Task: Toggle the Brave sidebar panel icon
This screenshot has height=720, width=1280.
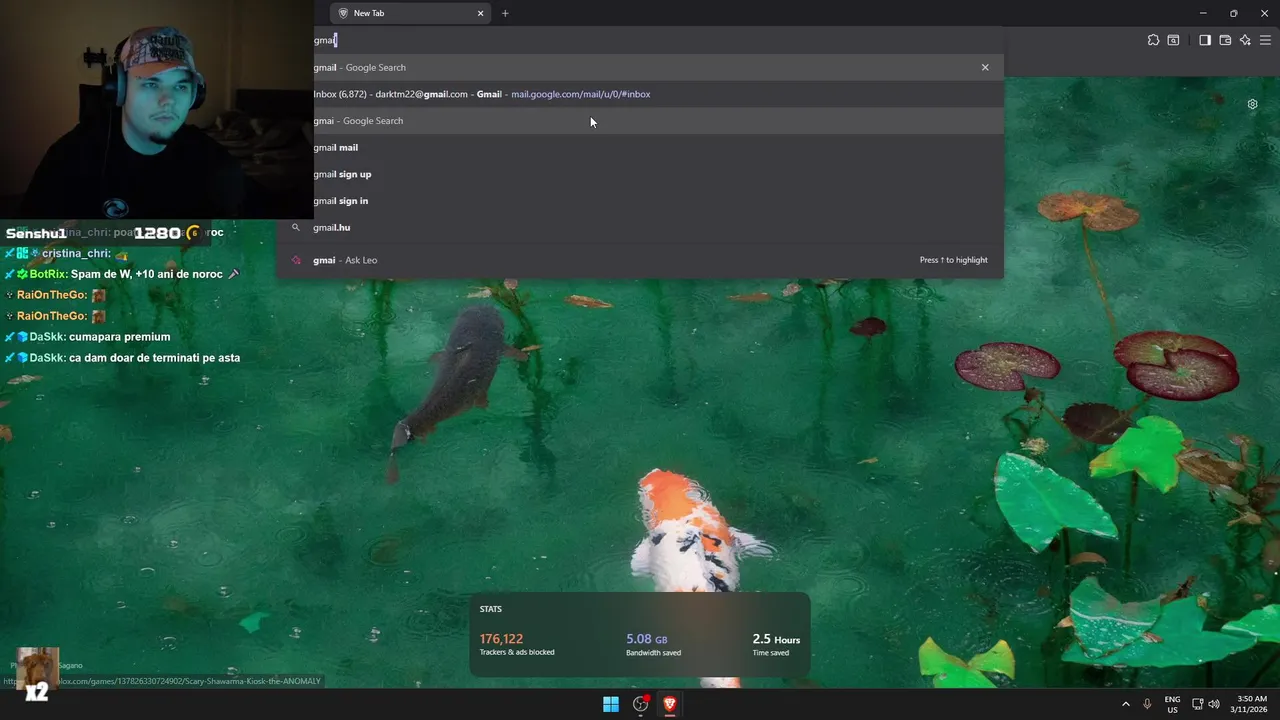Action: click(1205, 40)
